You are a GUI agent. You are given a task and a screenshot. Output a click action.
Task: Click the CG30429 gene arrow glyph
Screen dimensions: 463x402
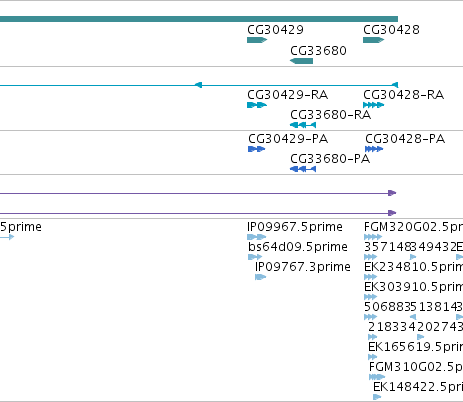257,40
